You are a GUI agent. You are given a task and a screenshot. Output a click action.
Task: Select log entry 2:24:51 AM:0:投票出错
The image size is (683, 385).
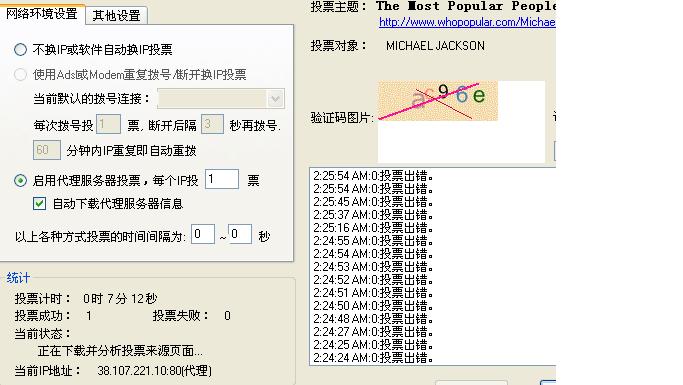point(373,293)
